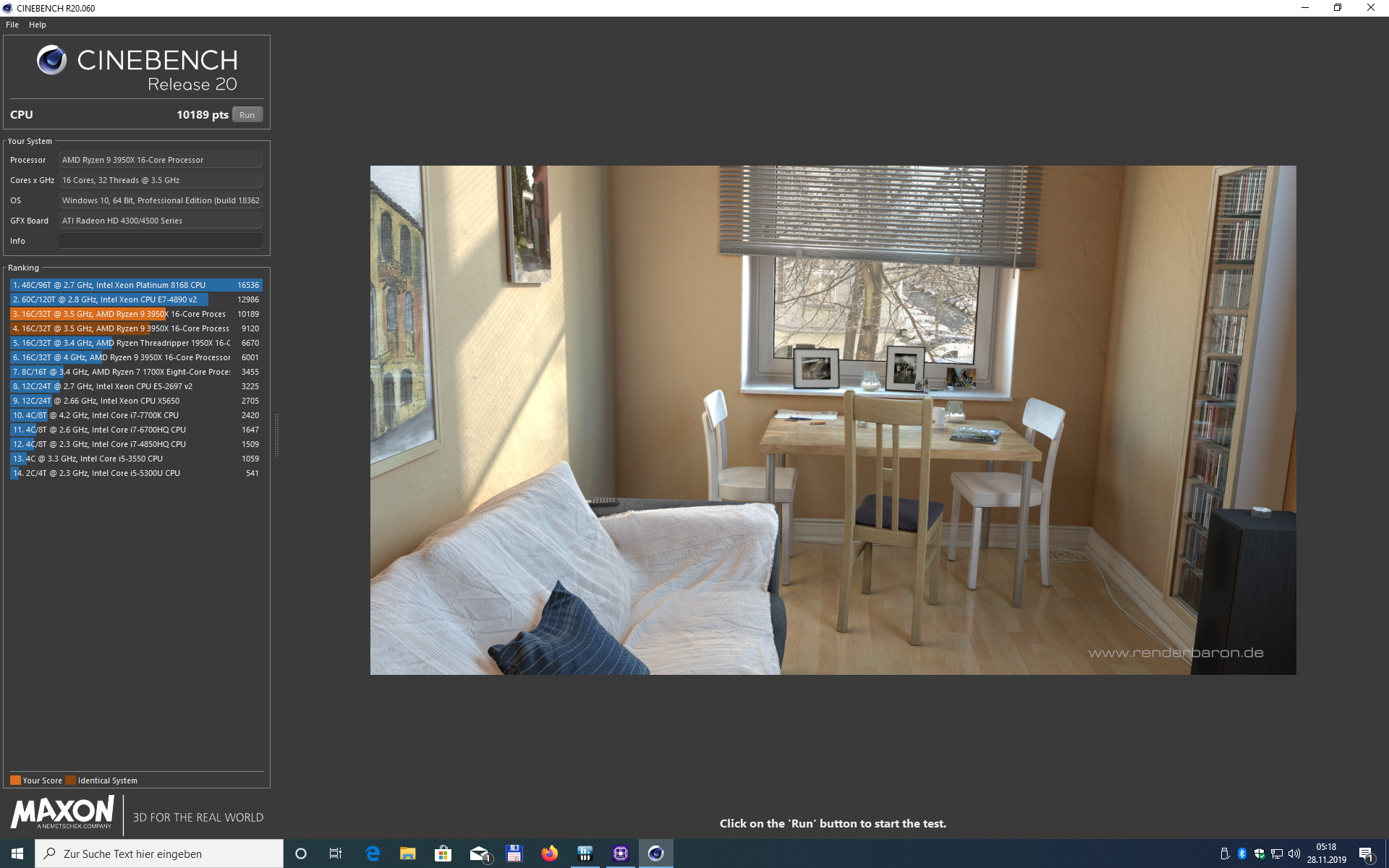
Task: Select the Threadripper 1950X ranking entry
Action: click(136, 343)
